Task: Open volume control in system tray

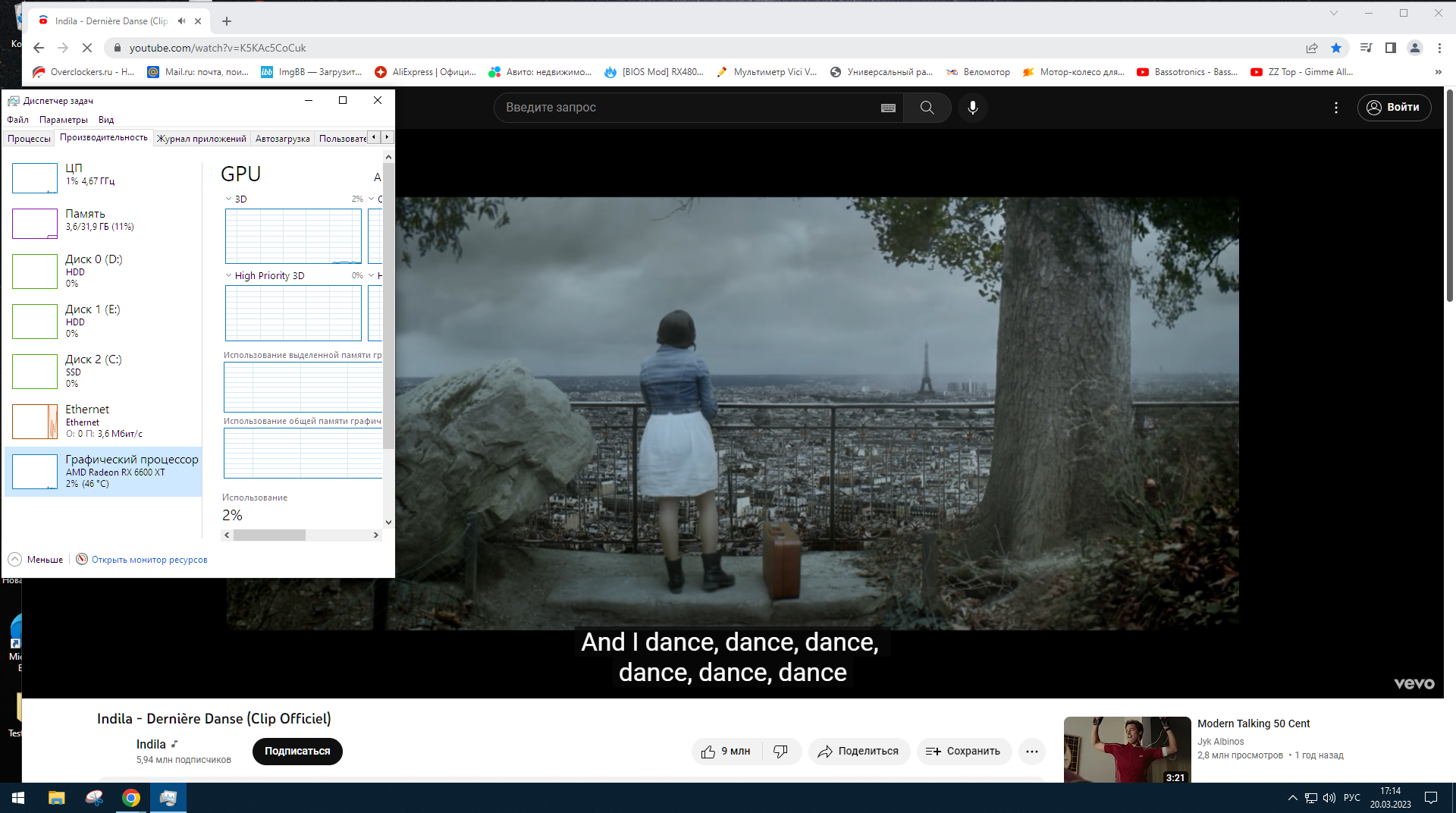Action: click(x=1329, y=798)
